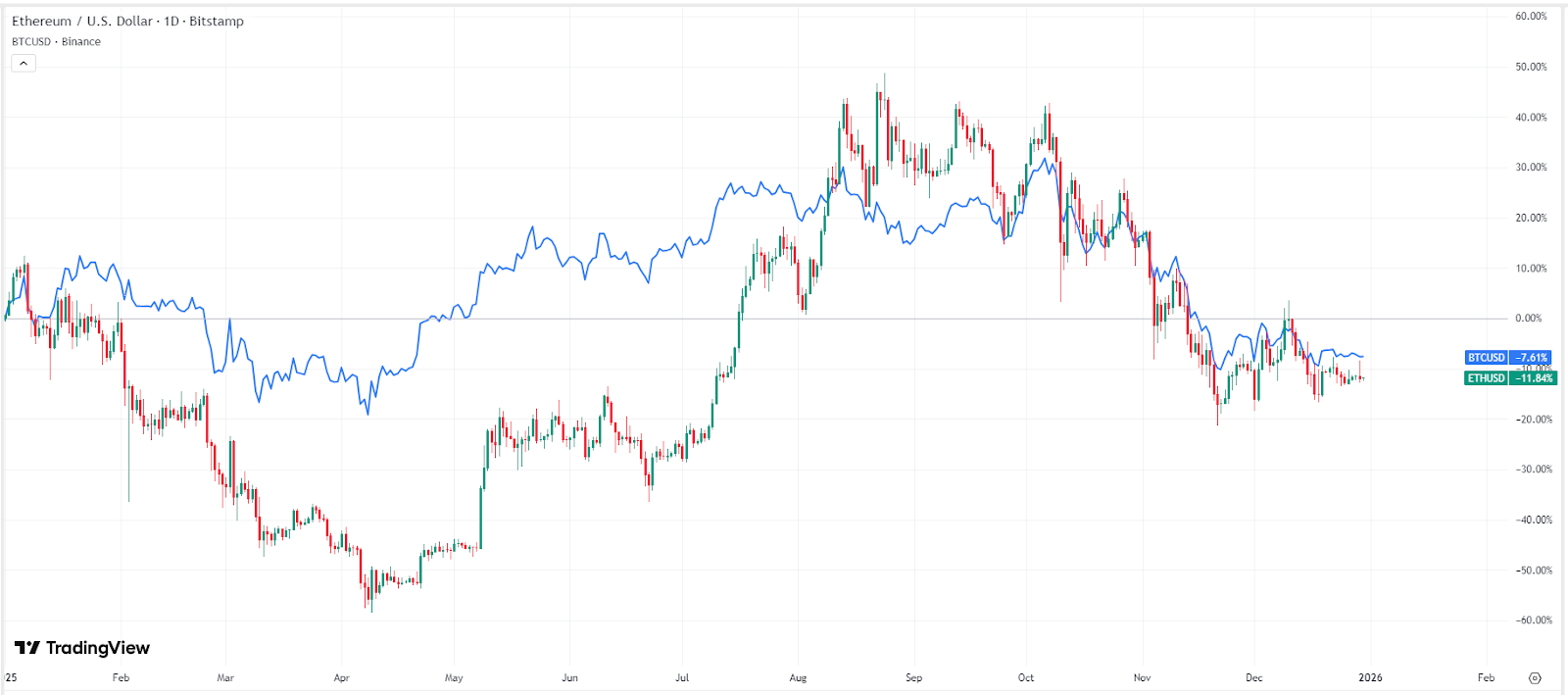
Task: Open the 2026 label on the time axis
Action: pyautogui.click(x=1370, y=677)
